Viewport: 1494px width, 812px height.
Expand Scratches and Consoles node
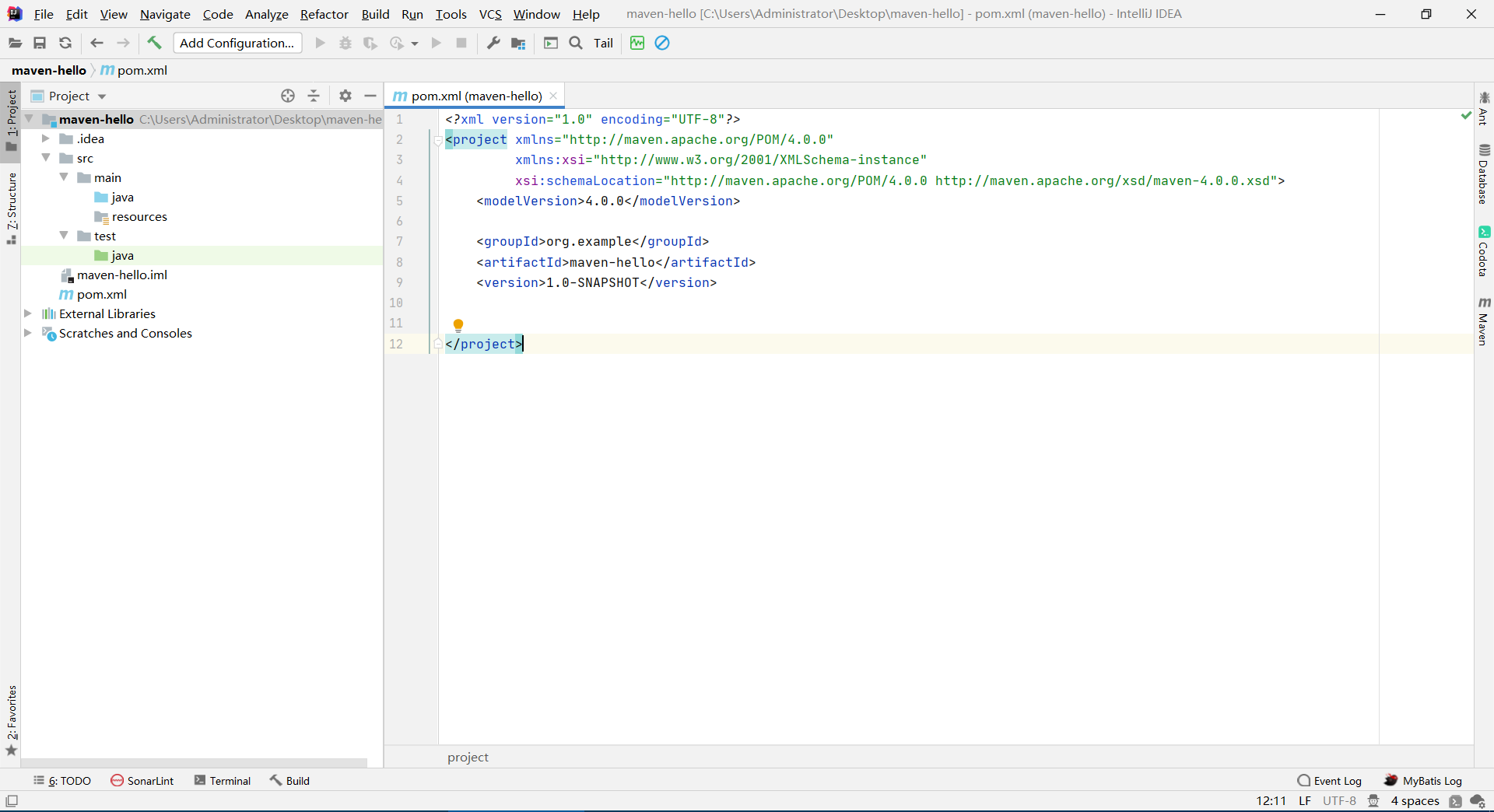click(28, 333)
